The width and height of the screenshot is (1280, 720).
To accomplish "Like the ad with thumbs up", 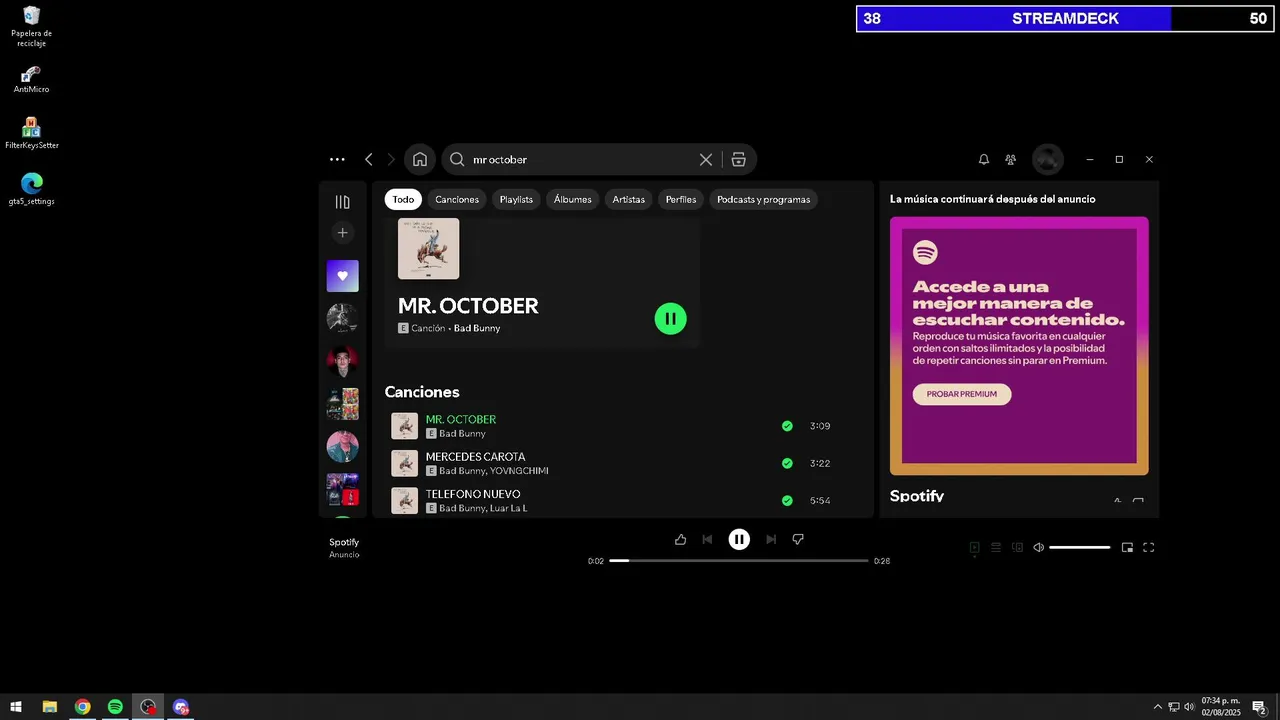I will 681,540.
